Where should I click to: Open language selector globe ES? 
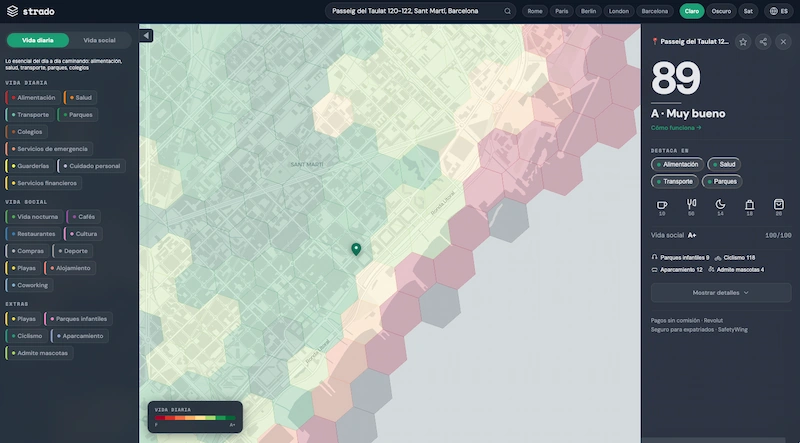[779, 11]
